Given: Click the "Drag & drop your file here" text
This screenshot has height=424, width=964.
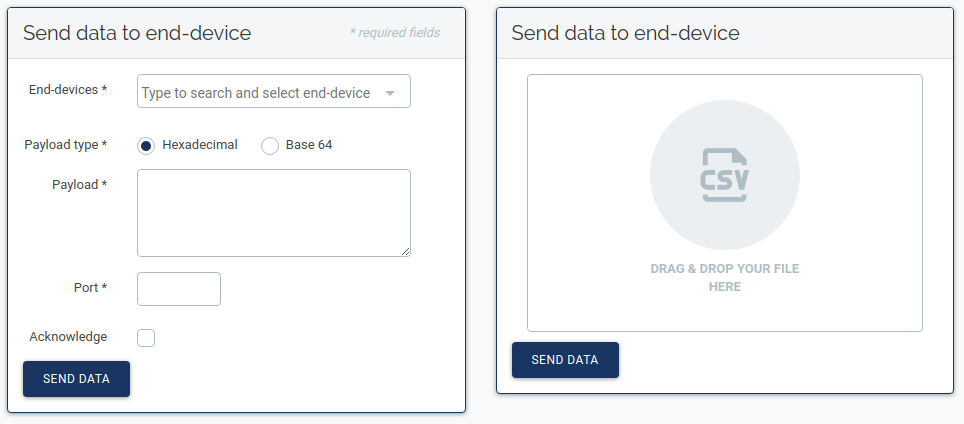Looking at the screenshot, I should (x=725, y=278).
